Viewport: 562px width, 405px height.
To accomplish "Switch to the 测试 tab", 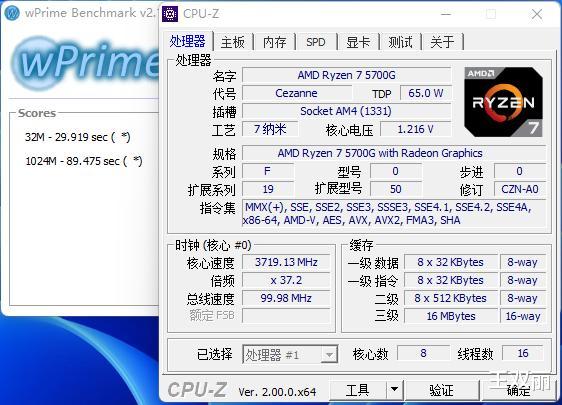I will [400, 42].
